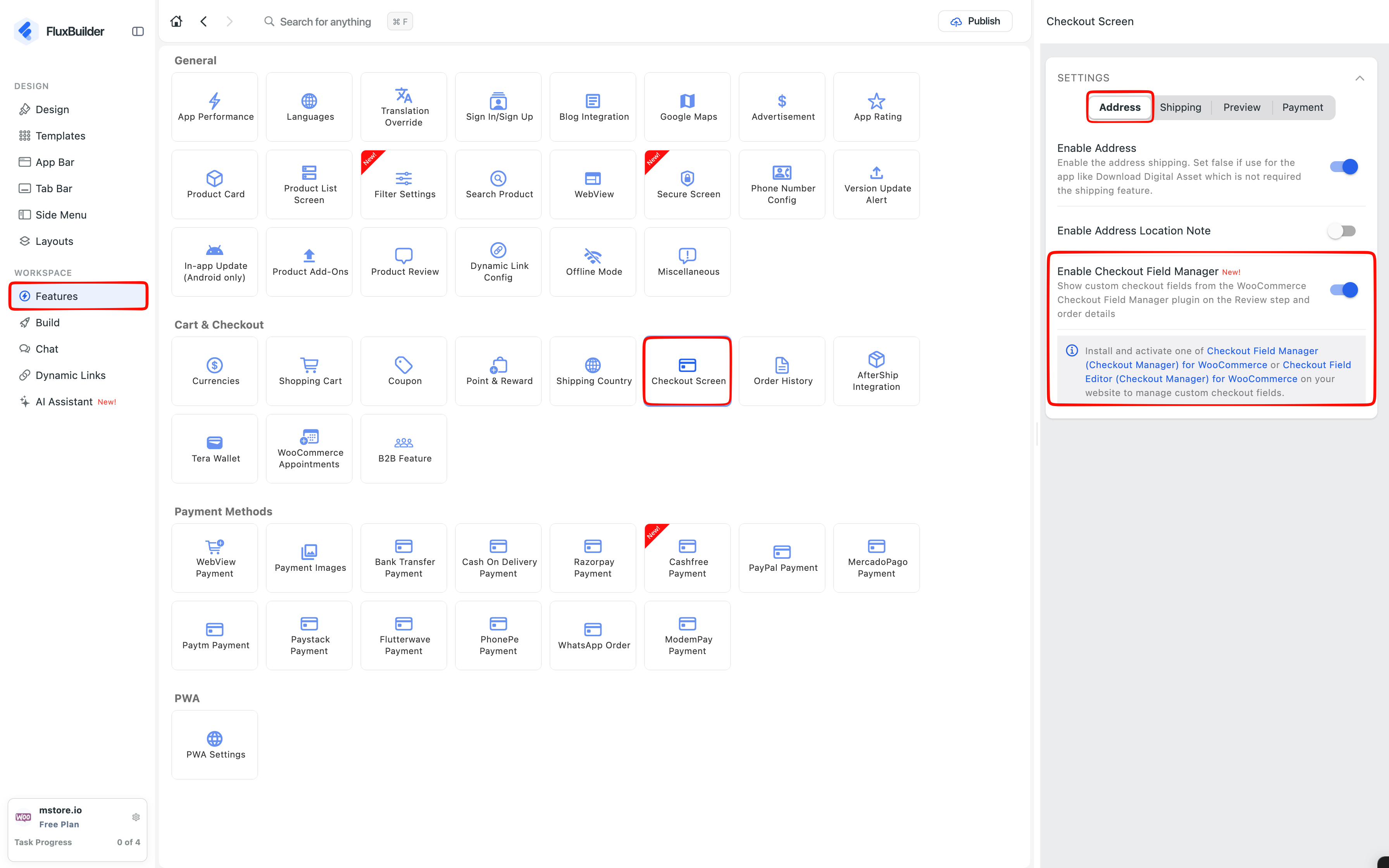
Task: Select Design in the sidebar
Action: [78, 109]
